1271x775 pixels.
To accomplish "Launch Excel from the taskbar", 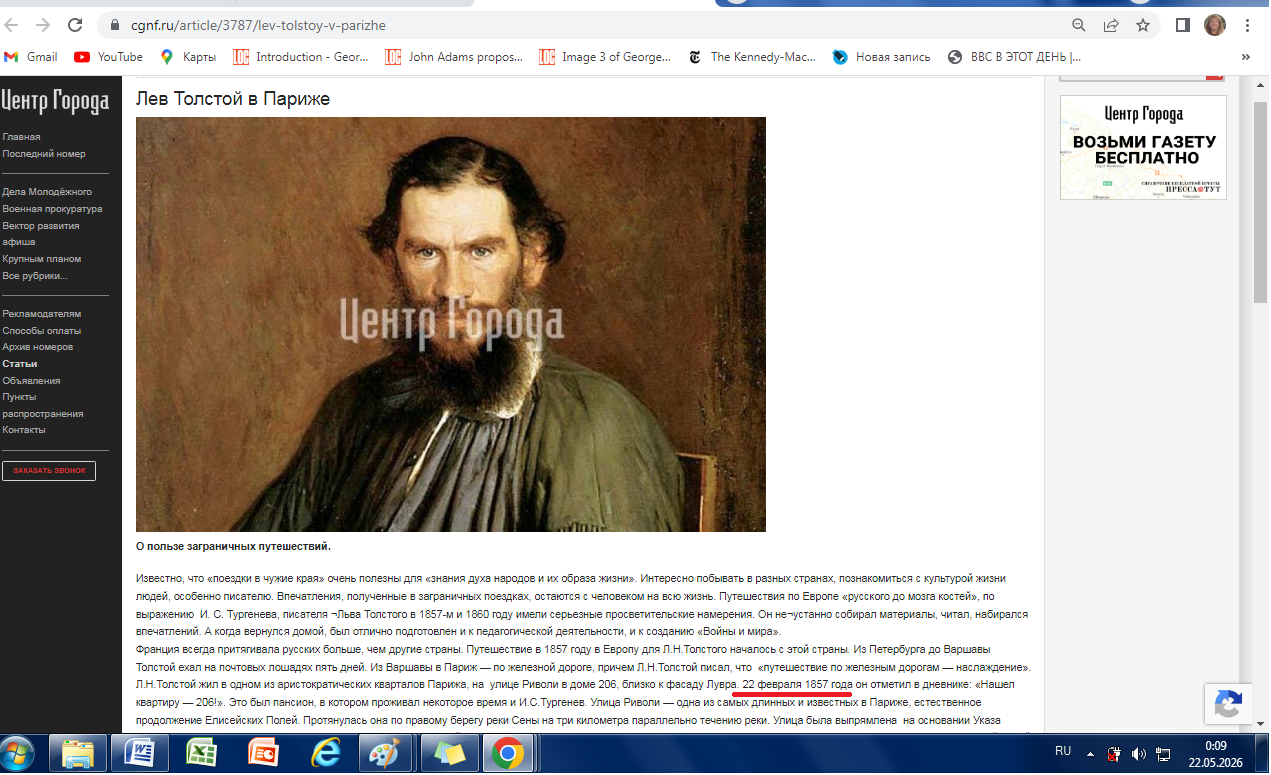I will tap(202, 753).
